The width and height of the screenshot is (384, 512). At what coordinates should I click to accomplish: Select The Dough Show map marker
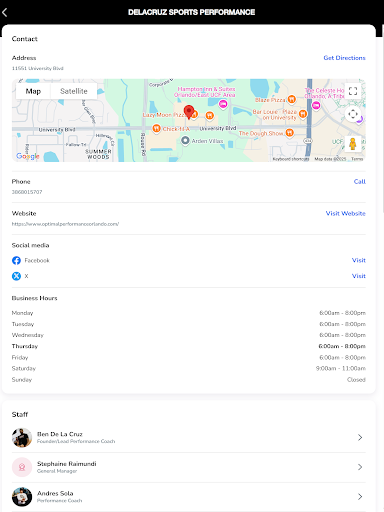click(x=290, y=133)
